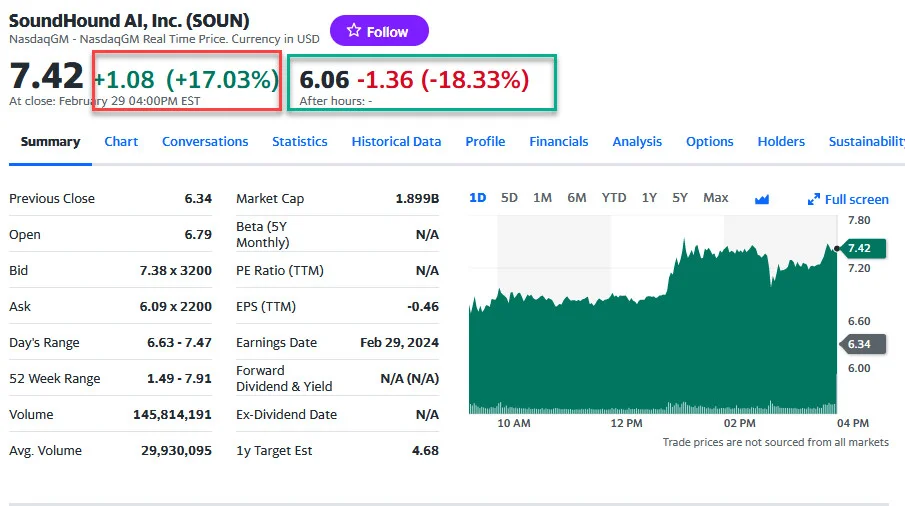Select the YTD chart range
Viewport: 905px width, 506px height.
pos(614,198)
